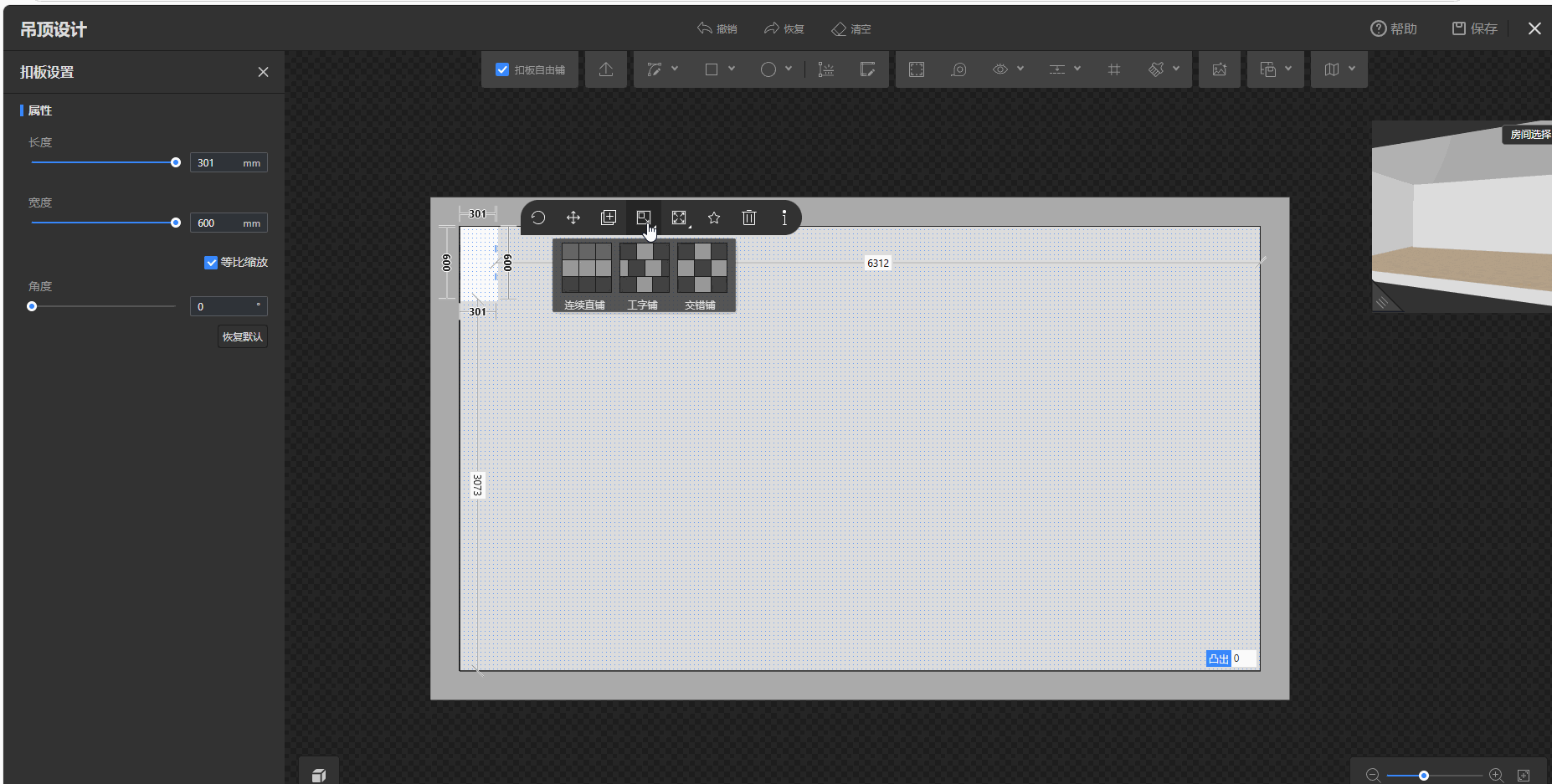
Task: Click the 恢复默认 button
Action: tap(243, 336)
